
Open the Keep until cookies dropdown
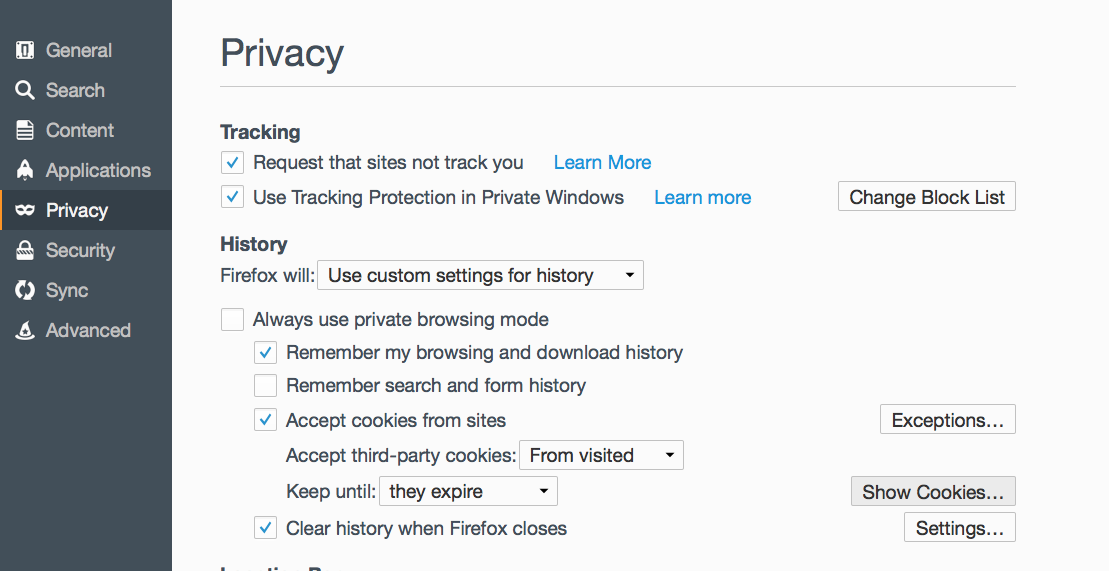[467, 492]
